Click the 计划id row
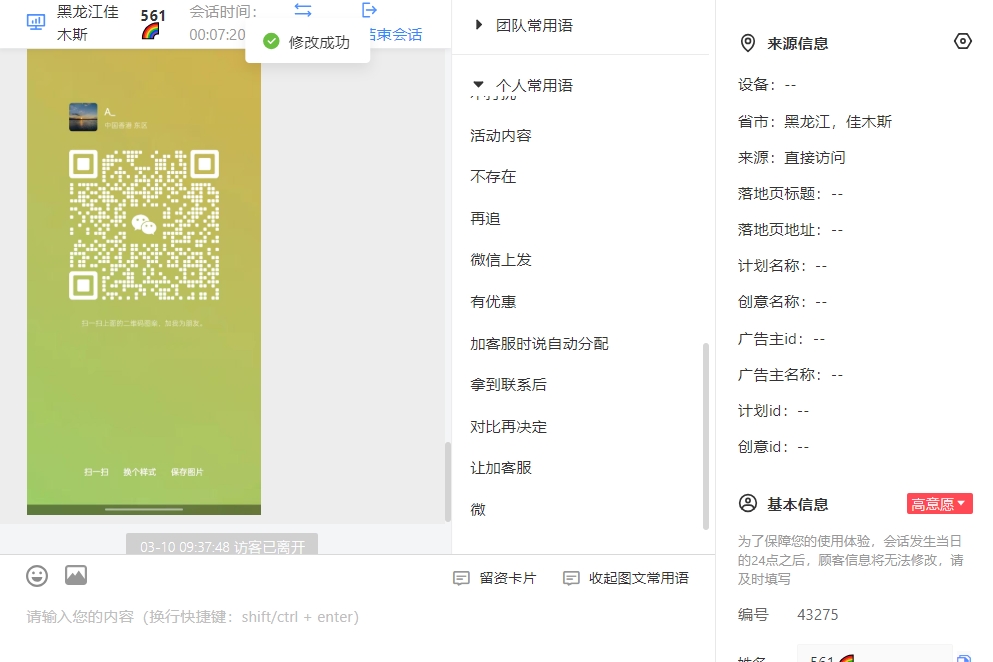Viewport: 993px width, 662px height. [x=773, y=411]
